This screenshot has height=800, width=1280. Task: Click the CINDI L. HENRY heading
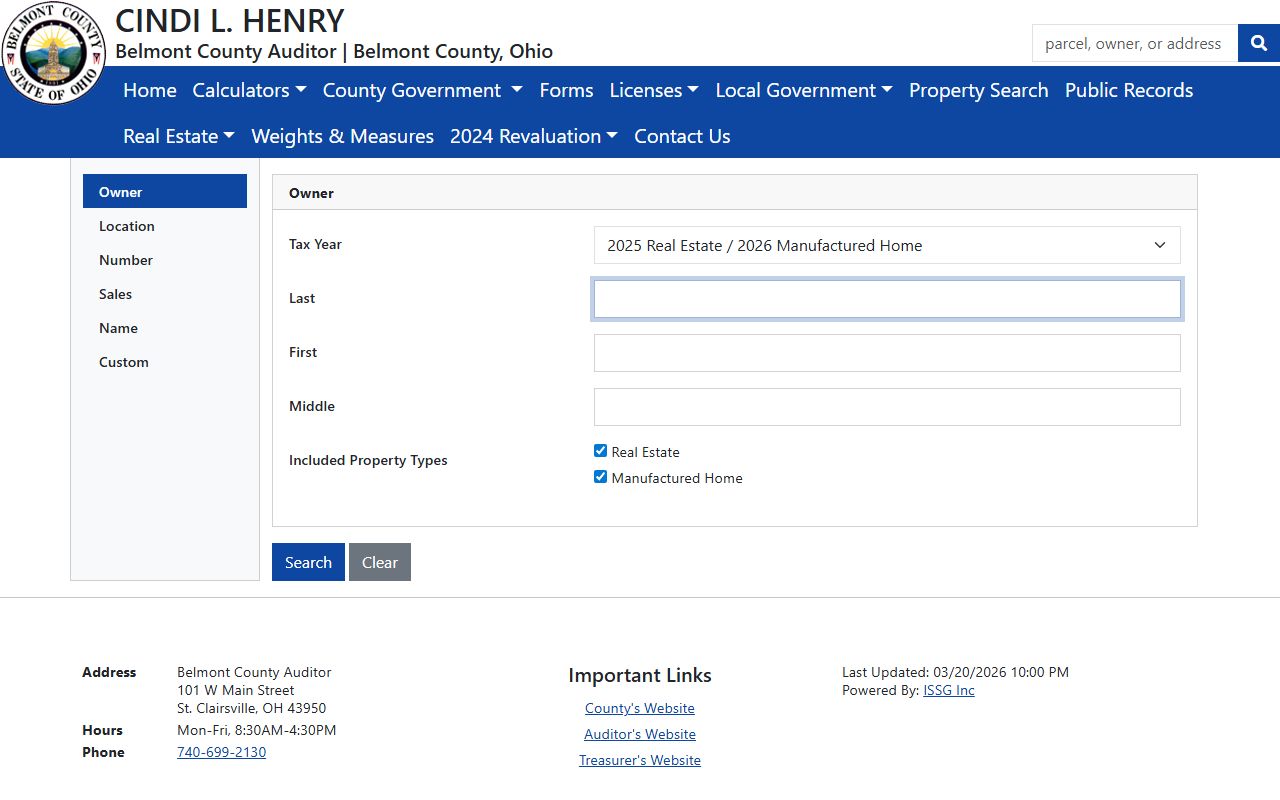[x=230, y=20]
